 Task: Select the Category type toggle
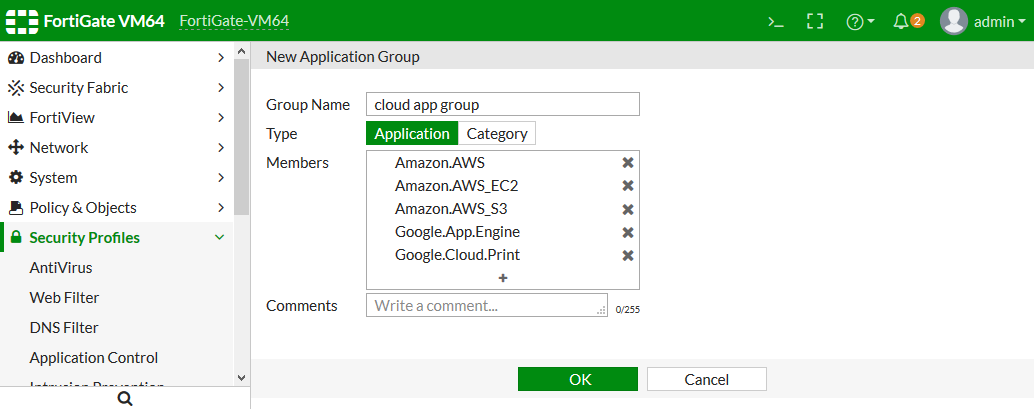(497, 134)
